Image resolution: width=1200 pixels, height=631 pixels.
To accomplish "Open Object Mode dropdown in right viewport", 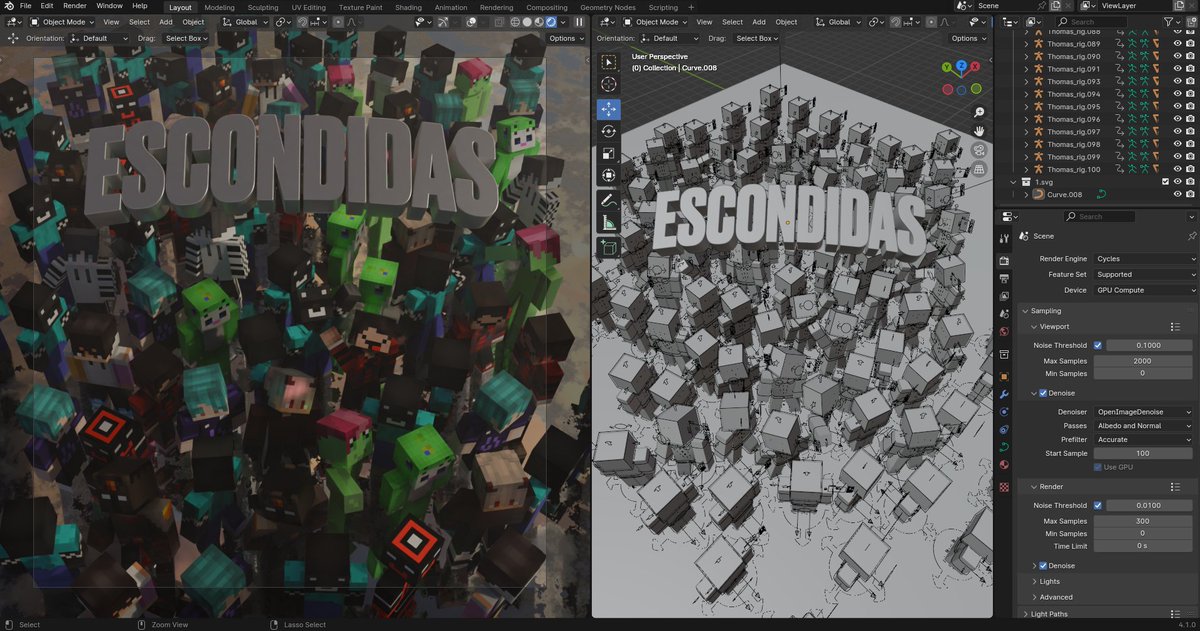I will (653, 21).
